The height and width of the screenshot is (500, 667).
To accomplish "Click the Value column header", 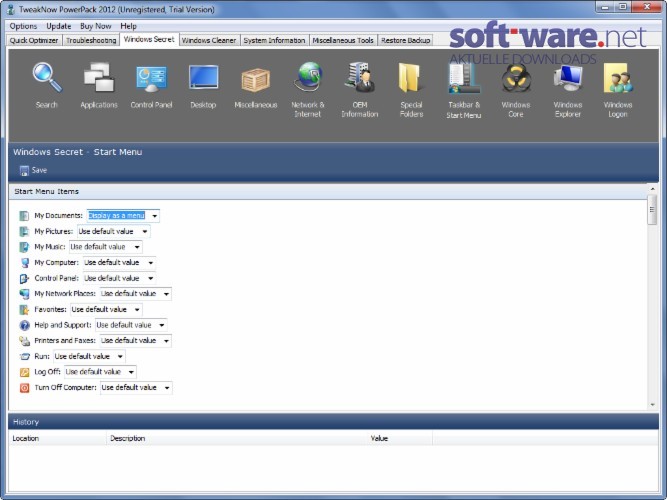I will 400,438.
